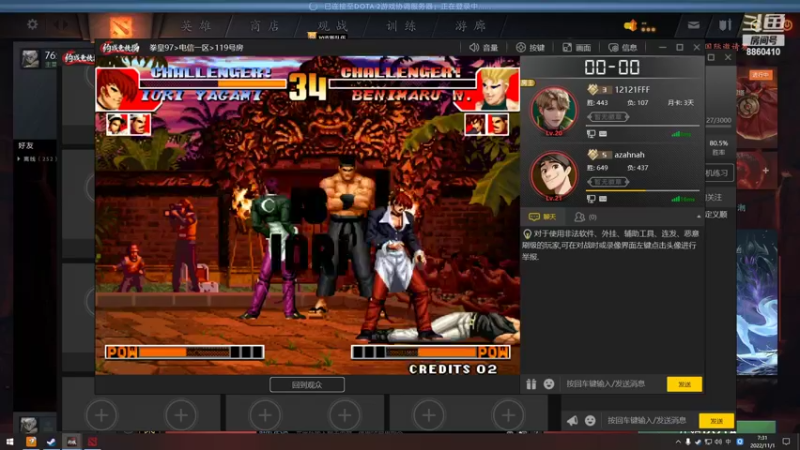This screenshot has width=800, height=450.
Task: Click the Steam taskbar icon
Action: [x=51, y=442]
